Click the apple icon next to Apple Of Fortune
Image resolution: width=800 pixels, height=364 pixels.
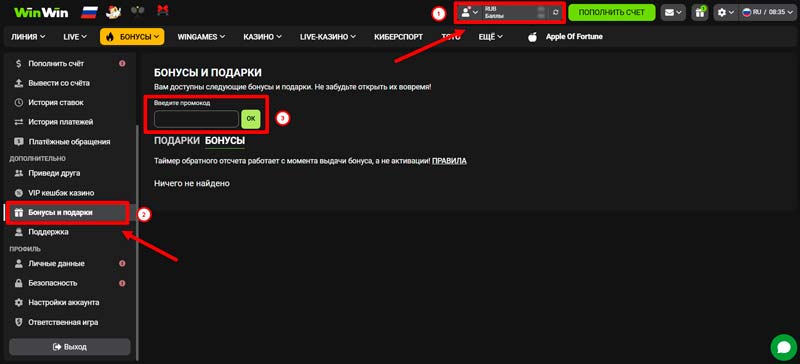[533, 37]
